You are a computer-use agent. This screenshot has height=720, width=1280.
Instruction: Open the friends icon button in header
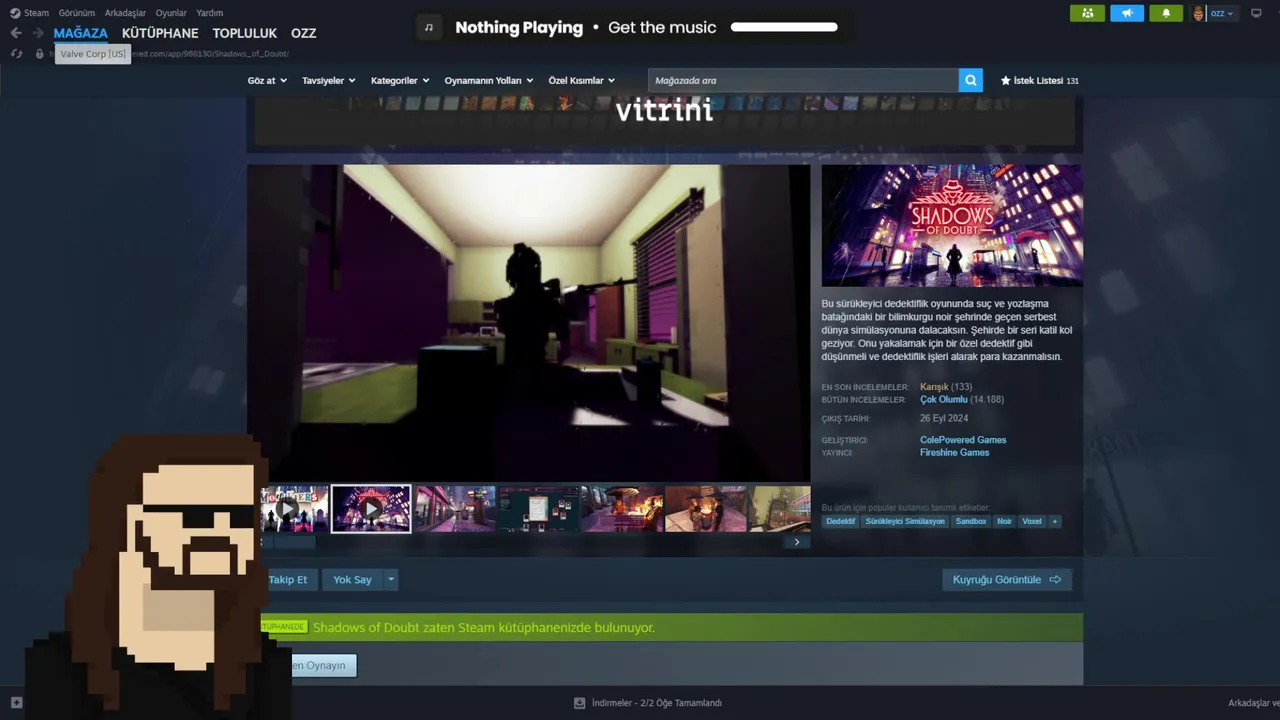point(1087,13)
